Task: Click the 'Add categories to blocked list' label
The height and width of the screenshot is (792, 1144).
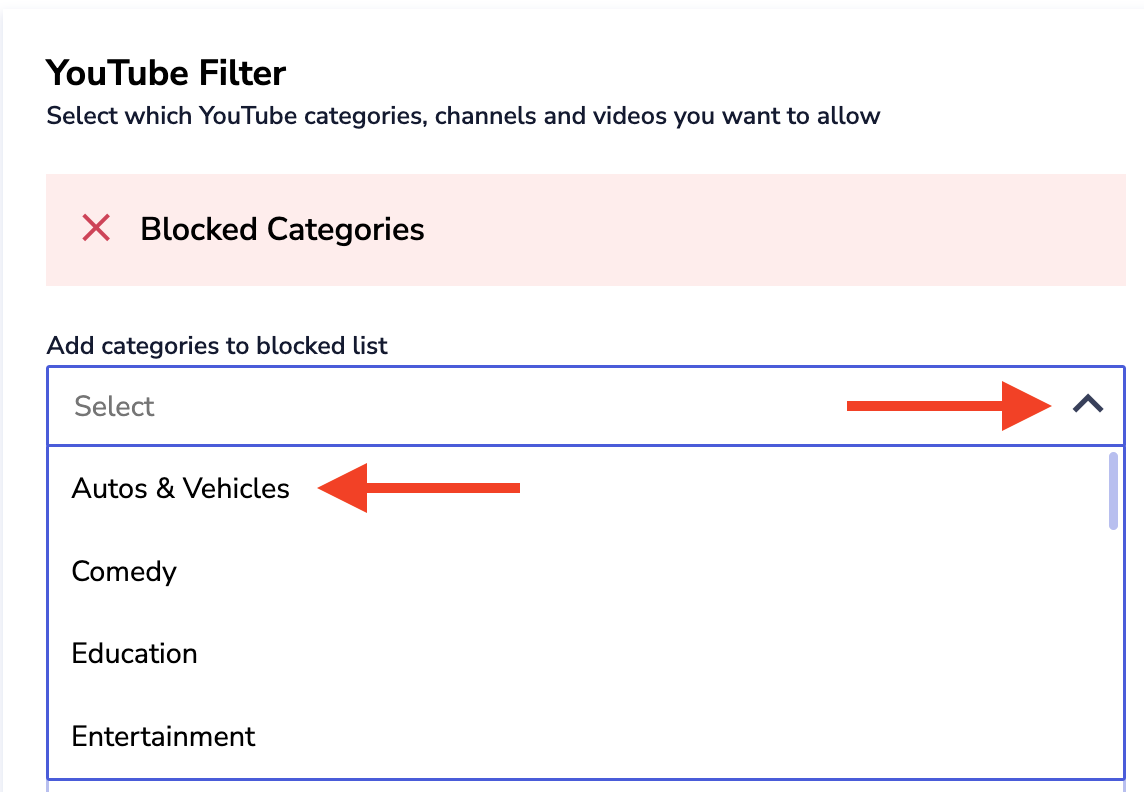Action: pyautogui.click(x=217, y=346)
